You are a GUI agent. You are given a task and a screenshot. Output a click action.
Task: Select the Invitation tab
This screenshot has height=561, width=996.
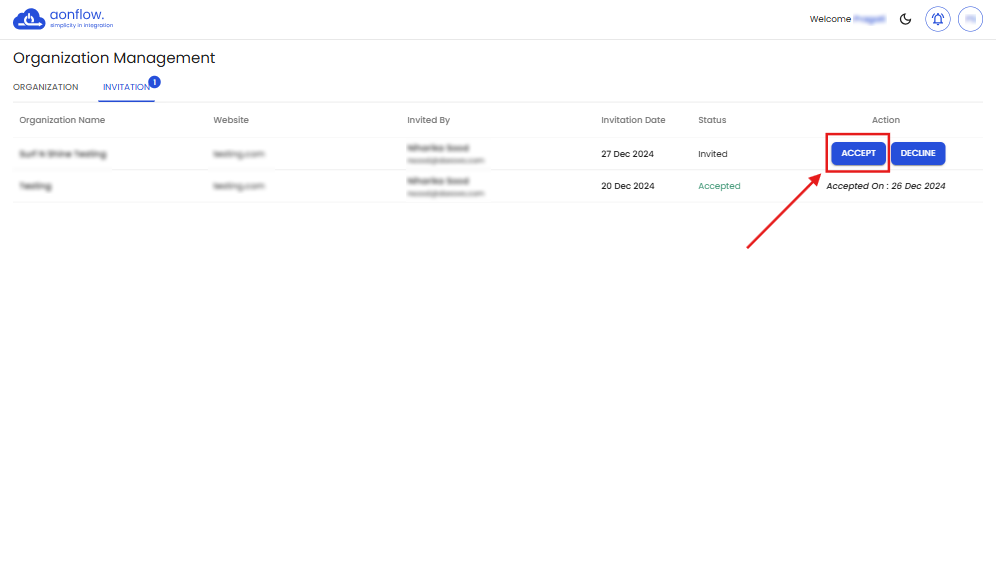tap(126, 87)
